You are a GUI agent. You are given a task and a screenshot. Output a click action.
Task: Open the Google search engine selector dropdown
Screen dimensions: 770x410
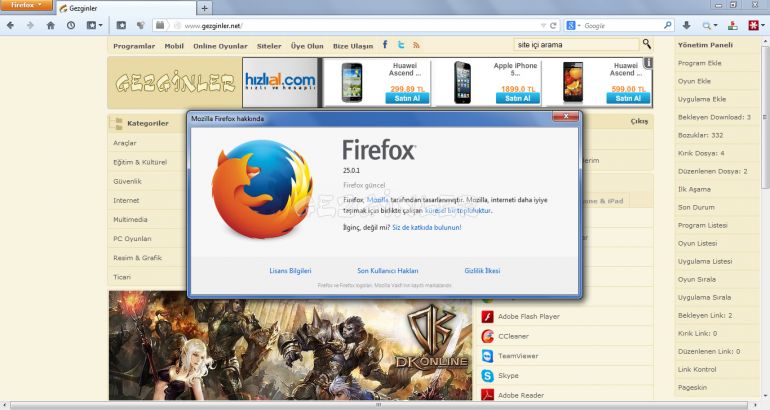(573, 25)
